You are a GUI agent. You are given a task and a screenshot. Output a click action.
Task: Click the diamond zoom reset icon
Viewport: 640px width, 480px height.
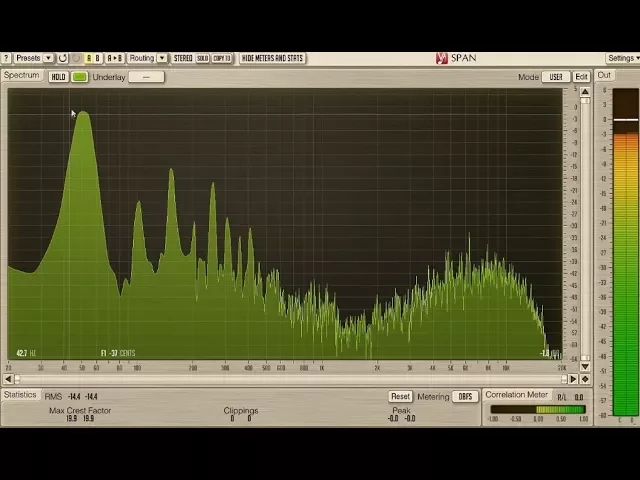(x=585, y=379)
